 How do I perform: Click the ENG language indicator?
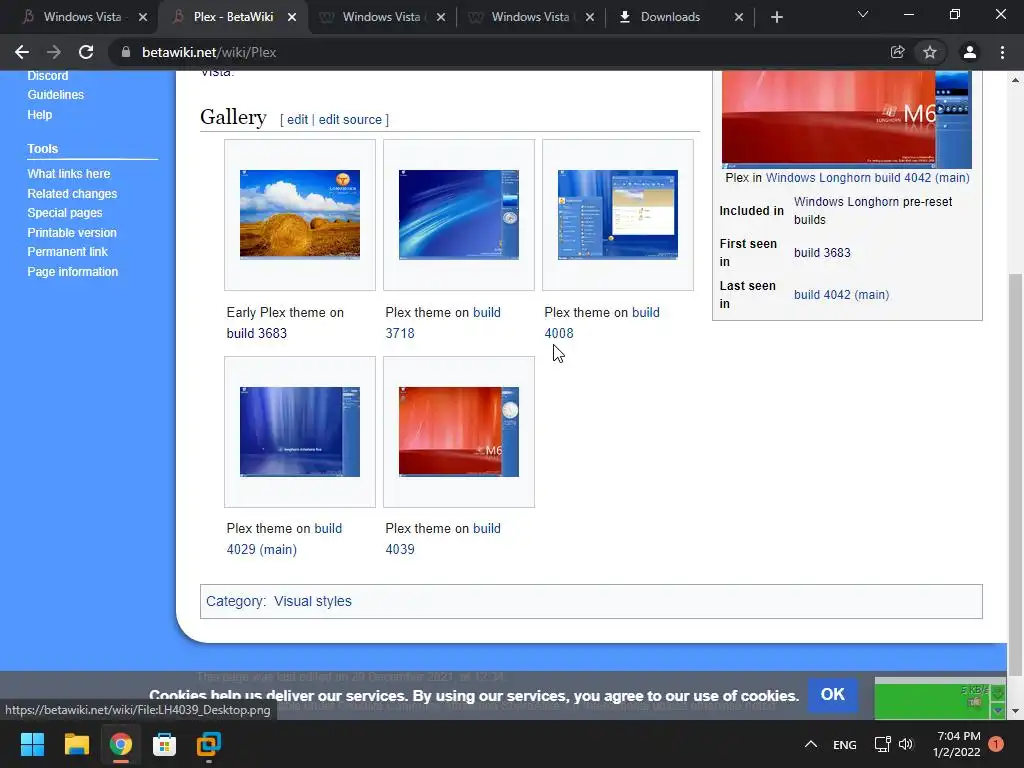coord(844,744)
